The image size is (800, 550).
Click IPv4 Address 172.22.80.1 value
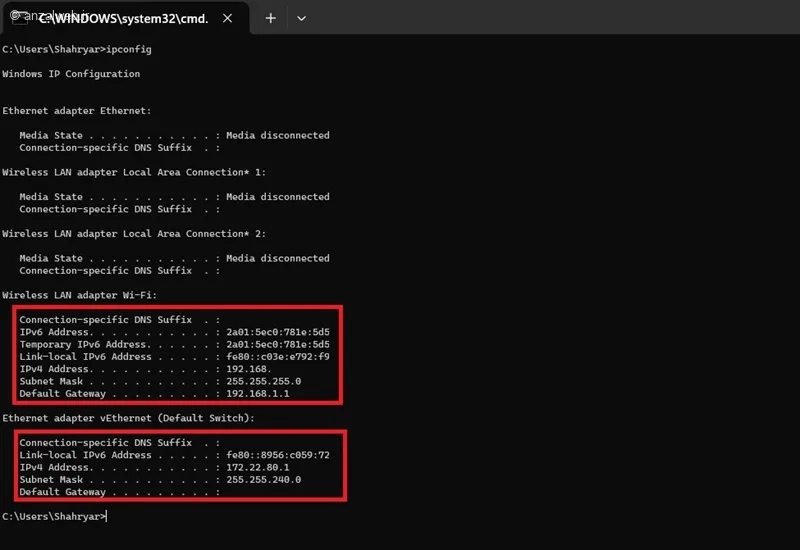point(258,467)
